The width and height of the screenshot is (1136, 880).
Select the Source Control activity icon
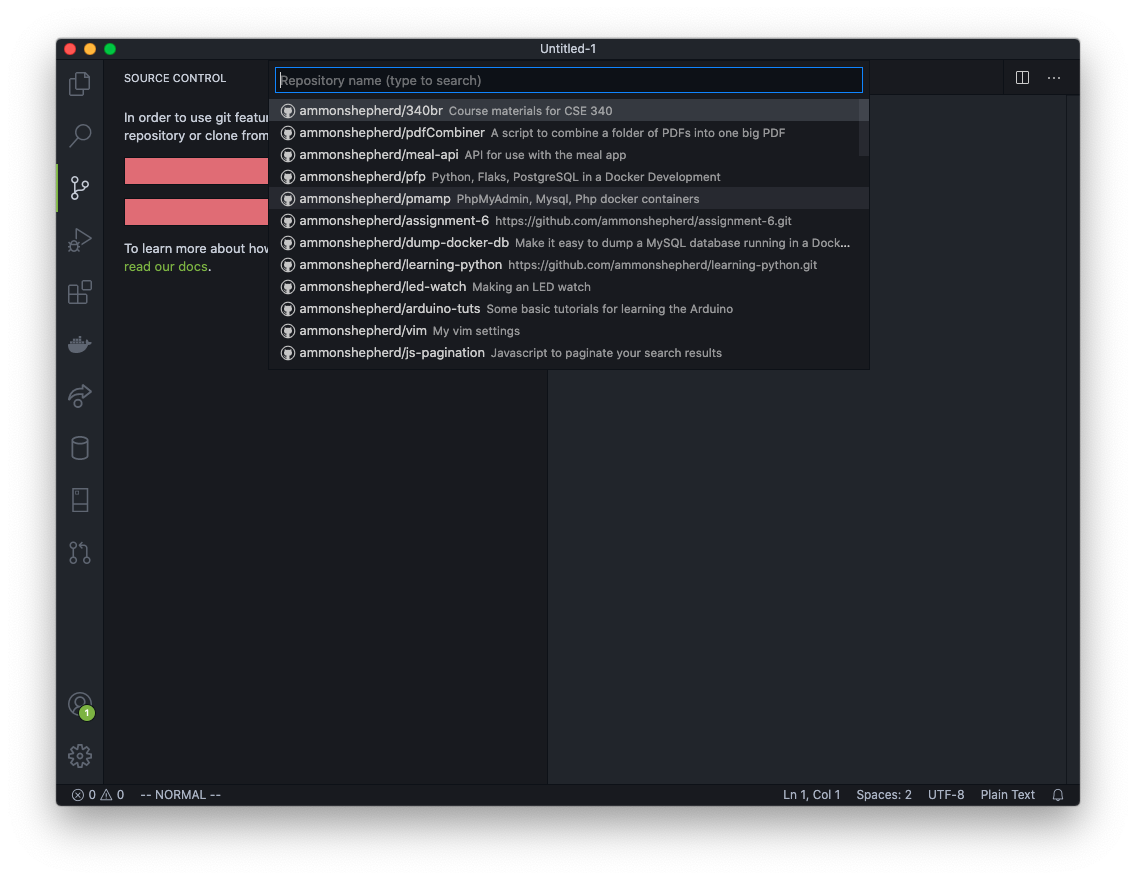(x=80, y=188)
